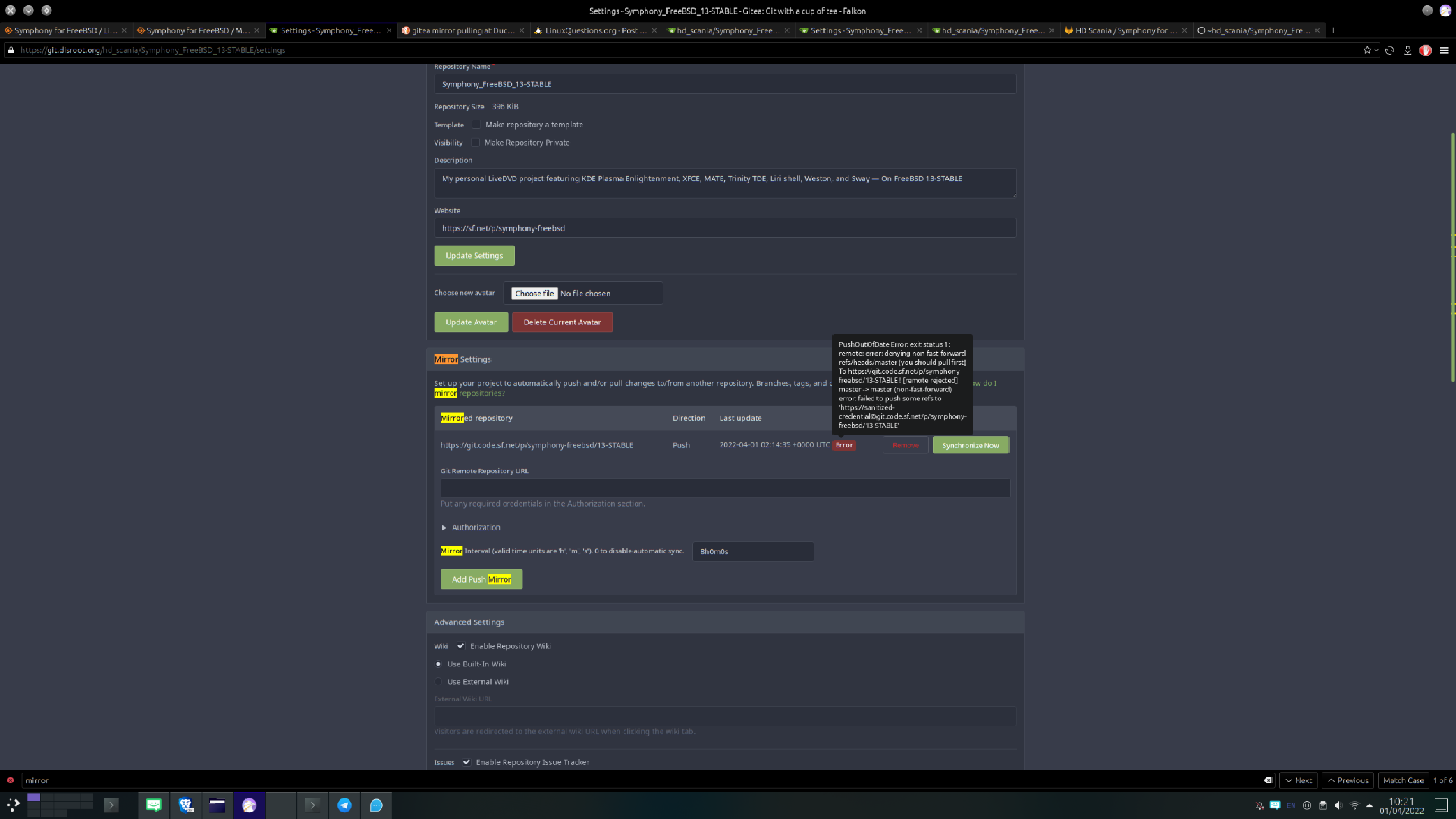This screenshot has width=1456, height=819.
Task: Click the red AdBlock hand icon
Action: [1425, 50]
